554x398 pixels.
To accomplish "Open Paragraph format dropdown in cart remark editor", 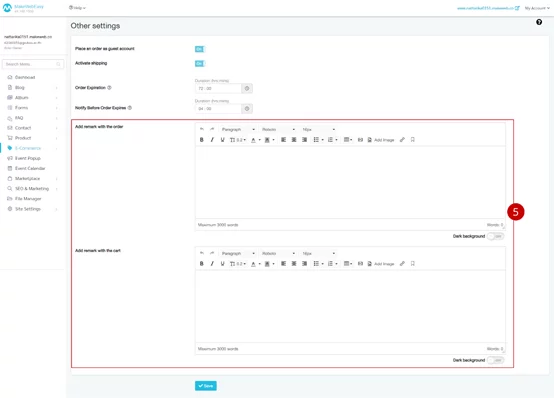I will tap(238, 253).
